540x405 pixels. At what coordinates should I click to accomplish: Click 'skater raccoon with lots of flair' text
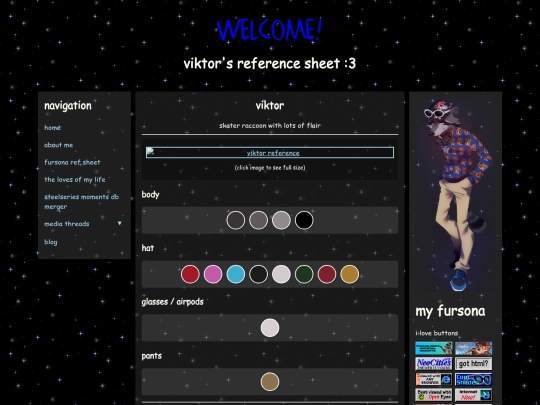pyautogui.click(x=270, y=126)
